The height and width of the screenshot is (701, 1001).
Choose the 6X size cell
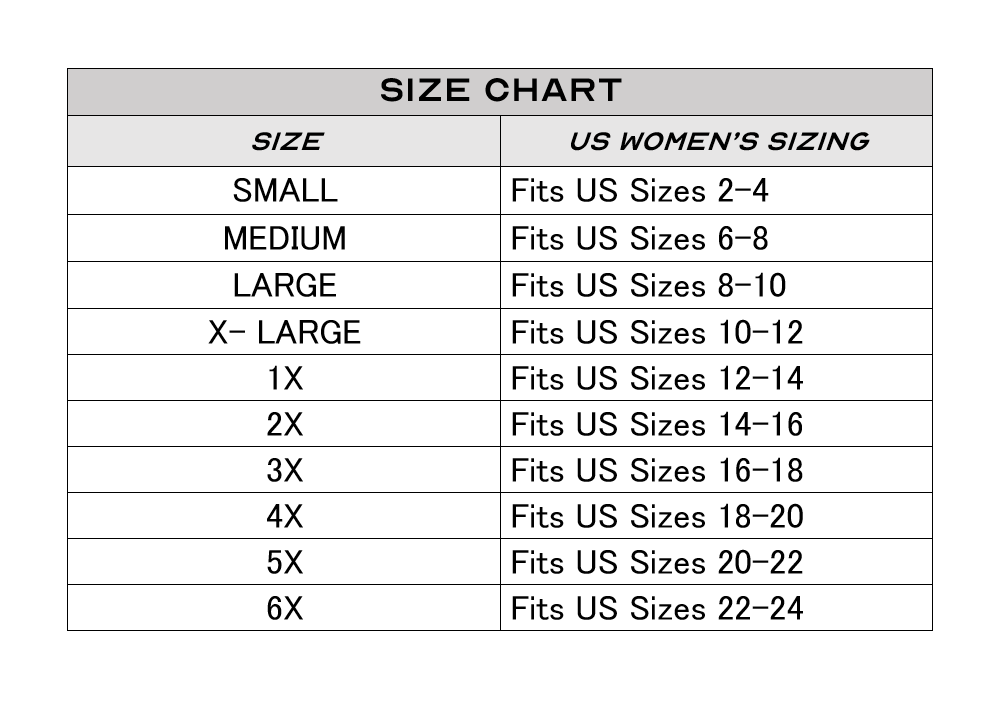284,608
